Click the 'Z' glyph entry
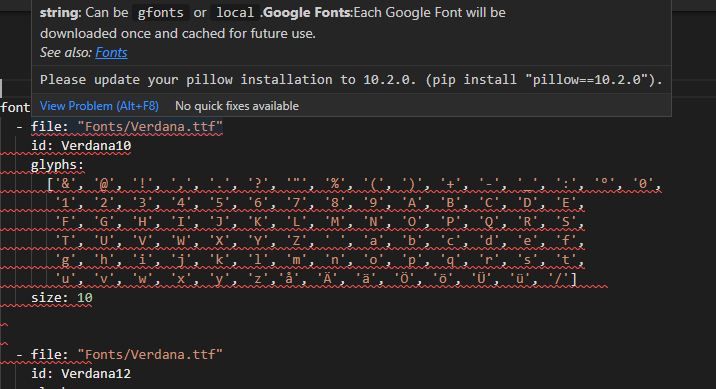 [296, 241]
